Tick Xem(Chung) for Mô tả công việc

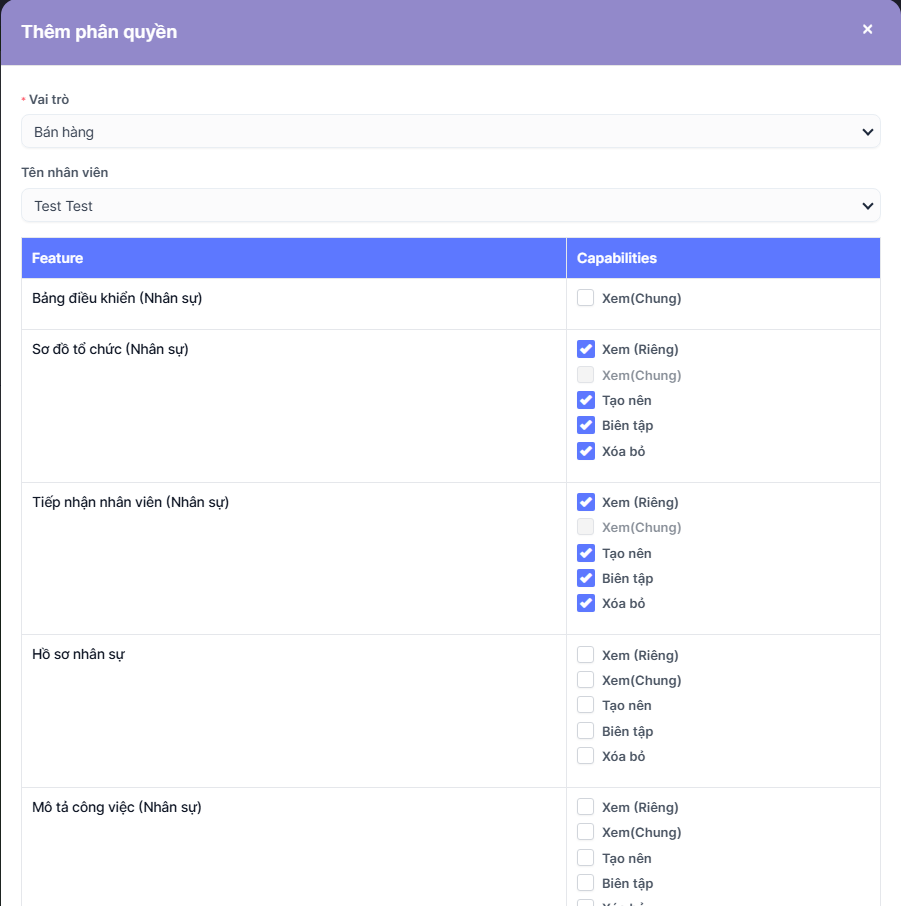pyautogui.click(x=586, y=832)
